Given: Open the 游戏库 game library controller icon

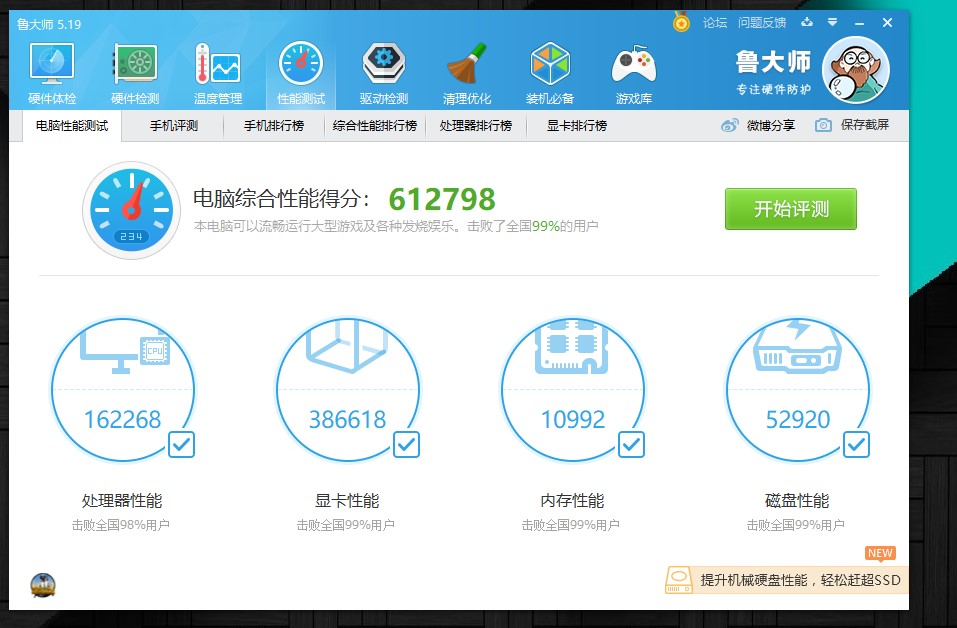Looking at the screenshot, I should pos(634,73).
